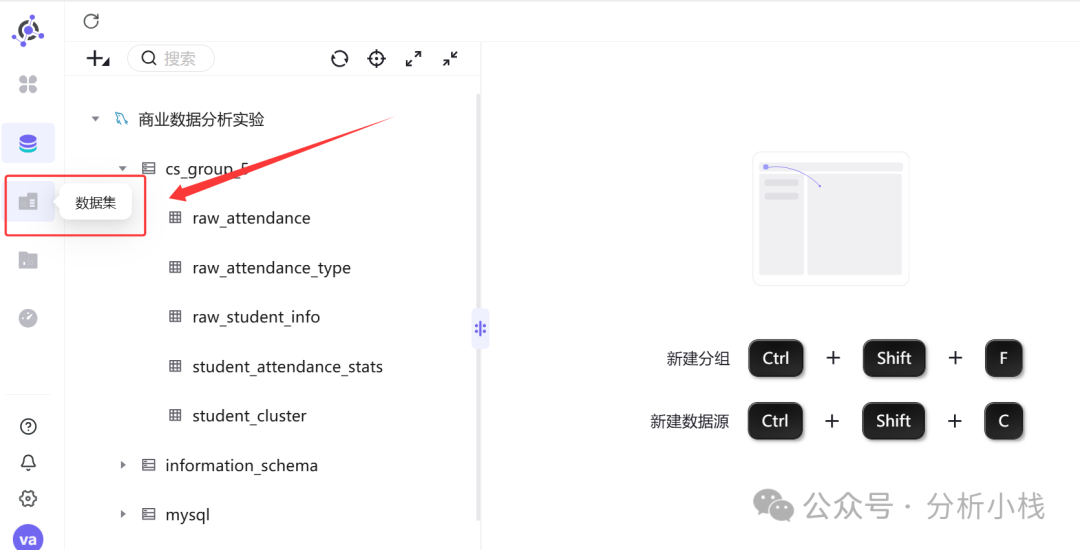Select the student_attendance_stats table

click(287, 367)
